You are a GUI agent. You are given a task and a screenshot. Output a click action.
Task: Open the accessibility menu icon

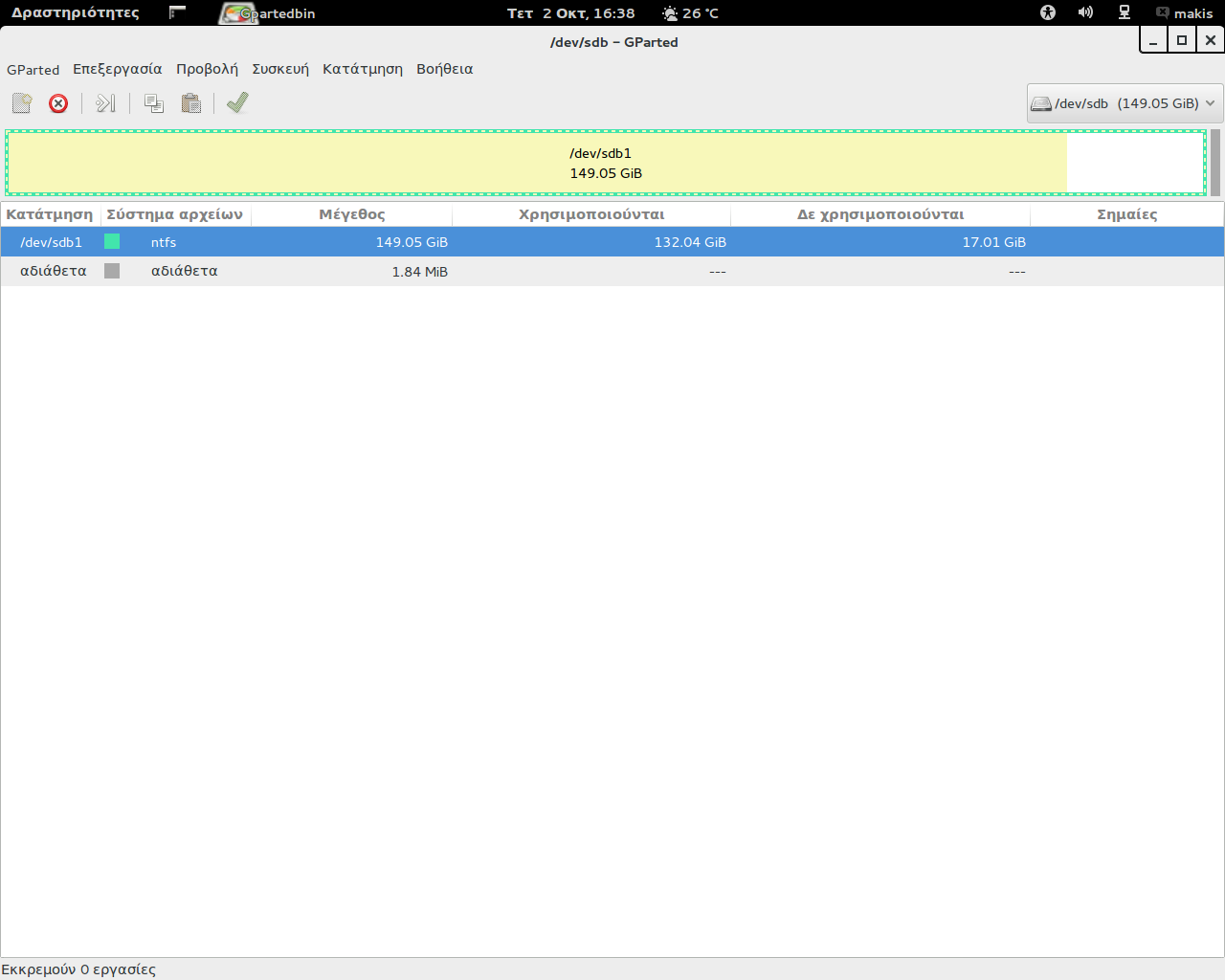1048,12
